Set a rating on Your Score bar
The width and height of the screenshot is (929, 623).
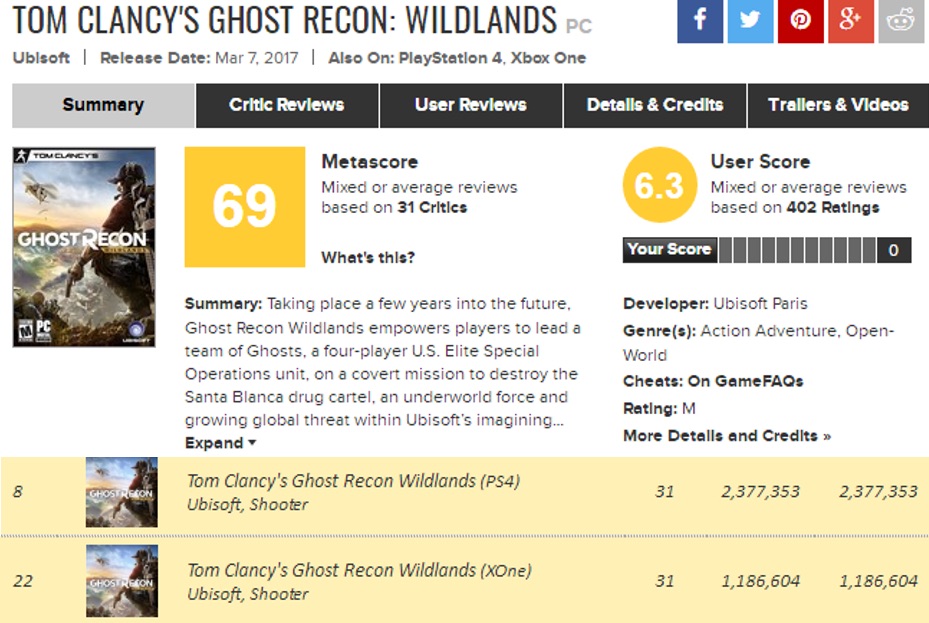click(x=797, y=250)
